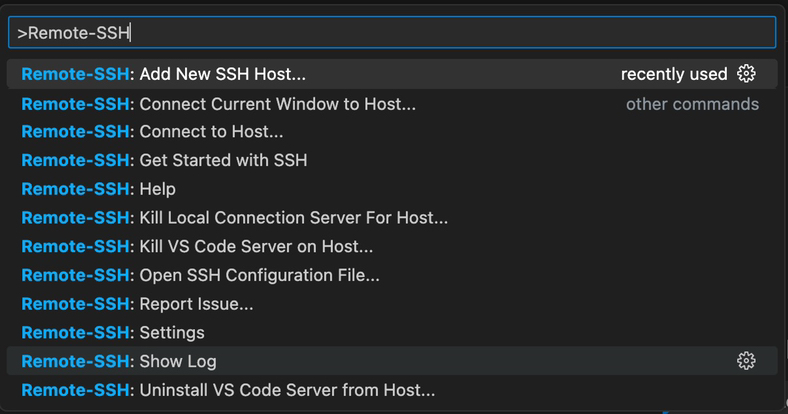The image size is (788, 414).
Task: Click the command palette search input
Action: (392, 33)
